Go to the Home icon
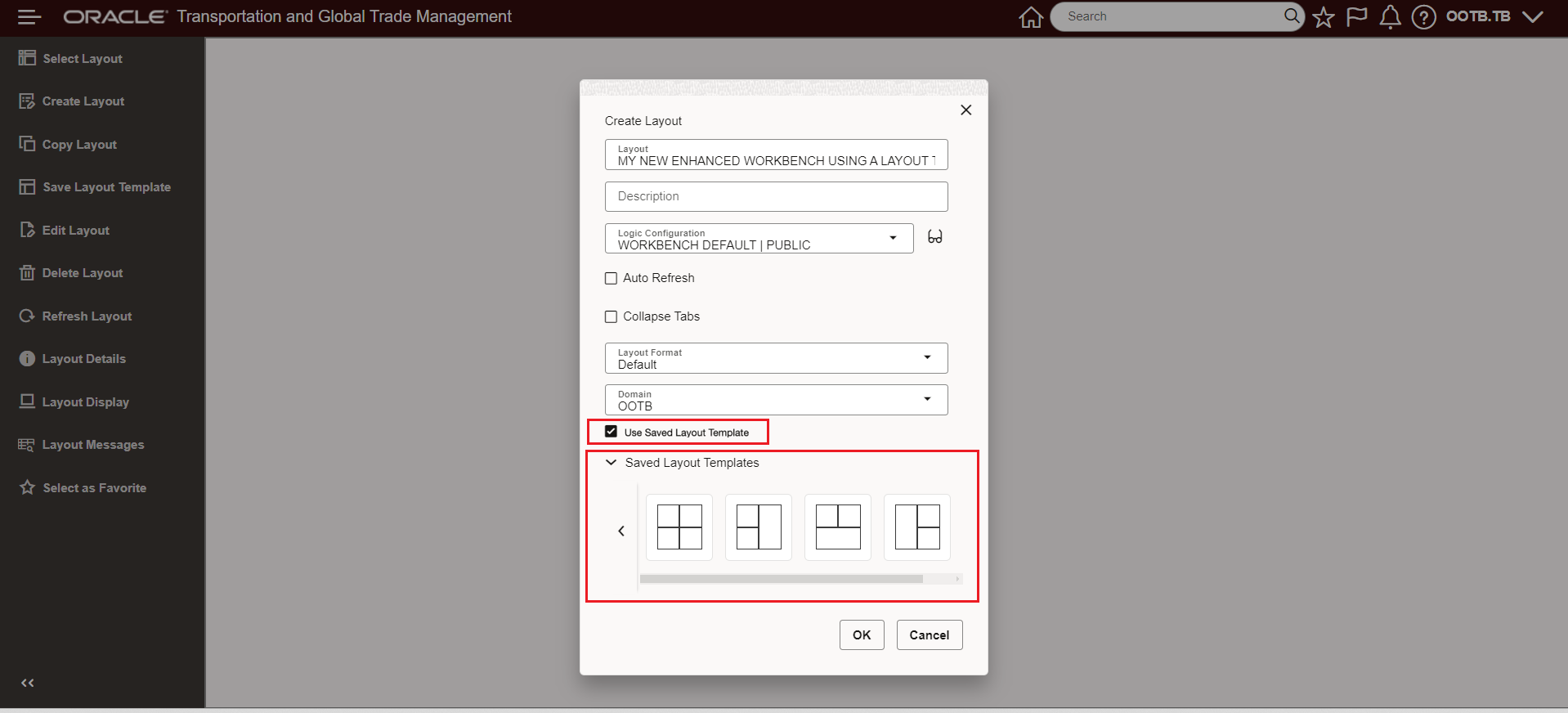The image size is (1568, 713). 1031,16
